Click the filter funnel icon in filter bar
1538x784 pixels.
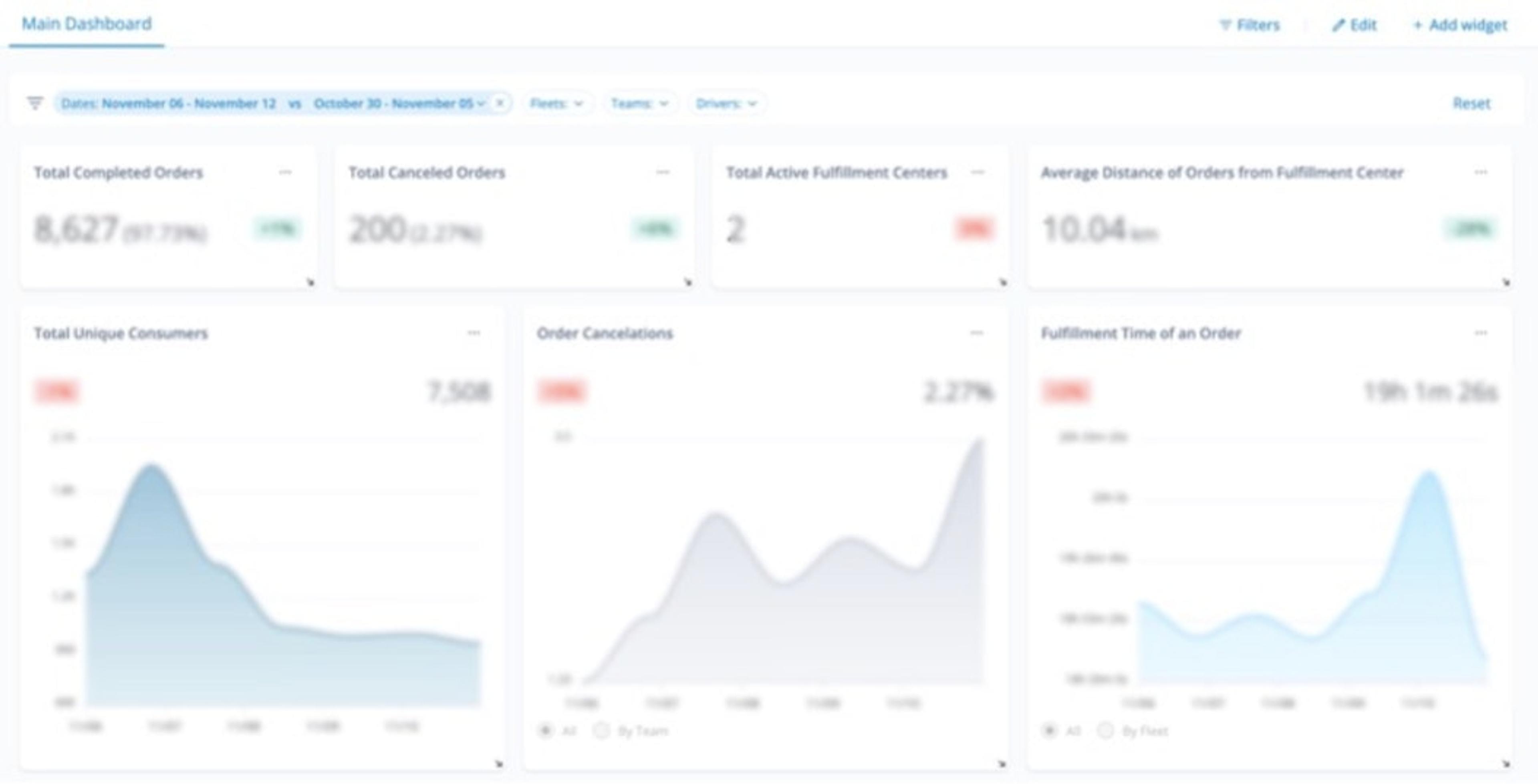point(35,103)
